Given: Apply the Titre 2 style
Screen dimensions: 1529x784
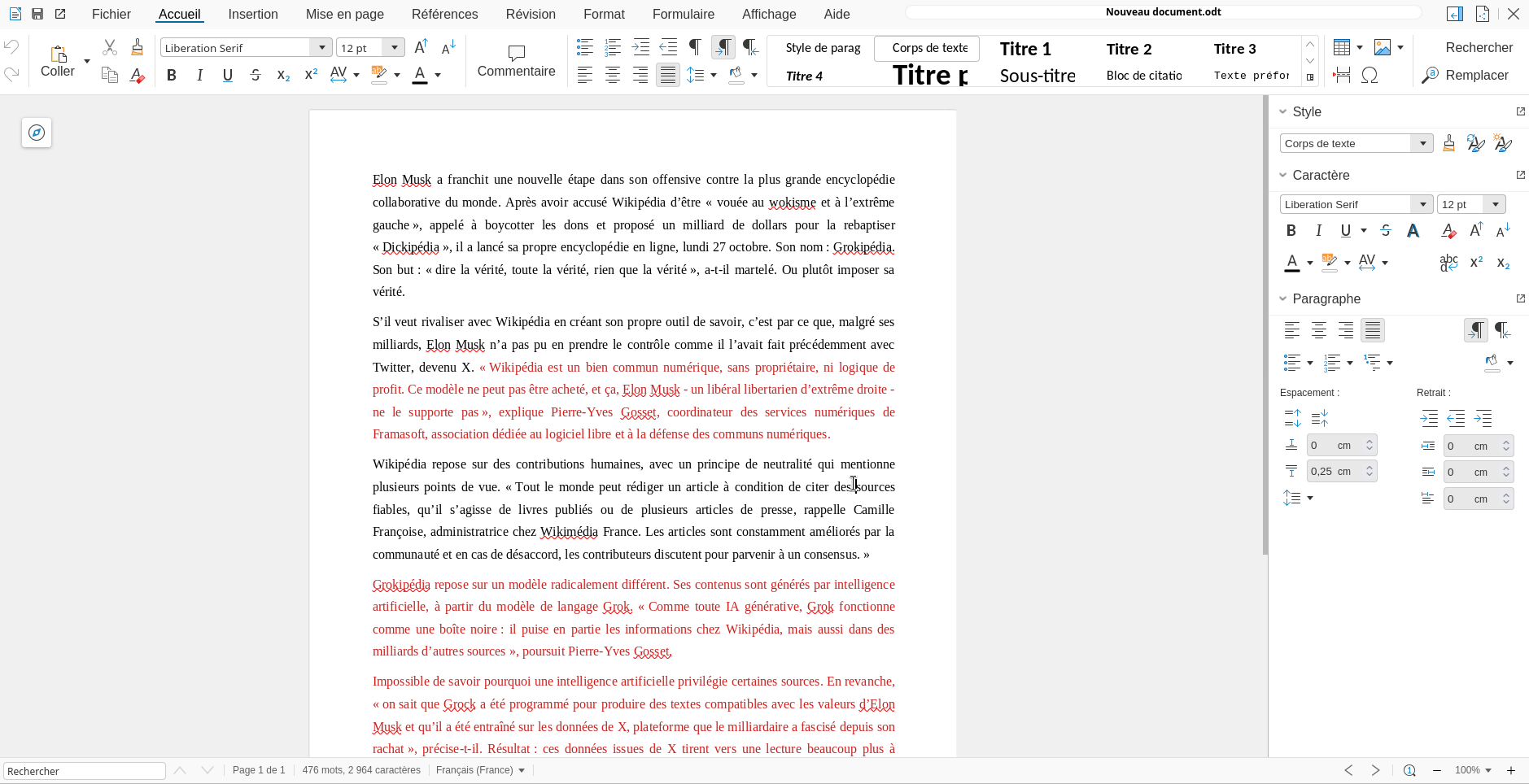Looking at the screenshot, I should coord(1129,49).
